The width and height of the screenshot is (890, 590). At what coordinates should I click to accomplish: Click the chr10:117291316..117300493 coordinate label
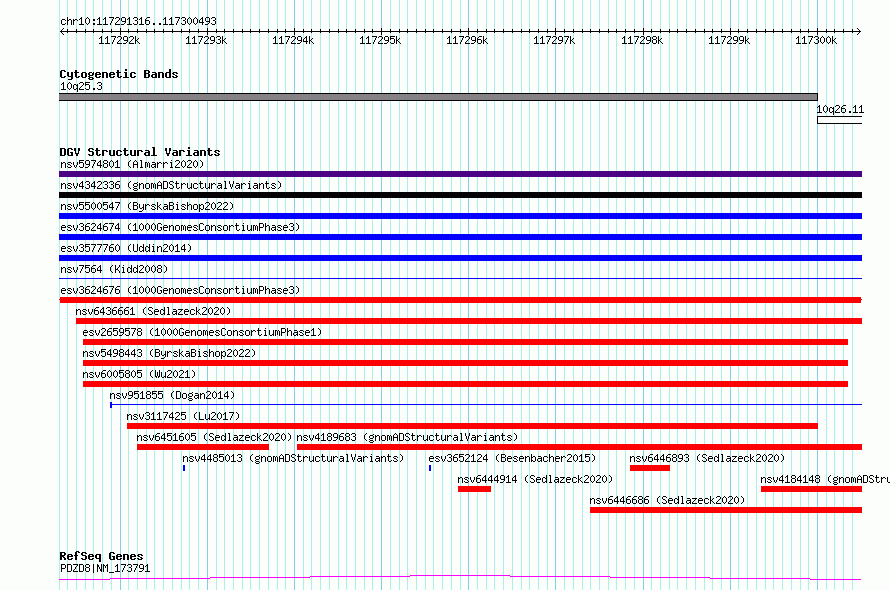(x=138, y=21)
